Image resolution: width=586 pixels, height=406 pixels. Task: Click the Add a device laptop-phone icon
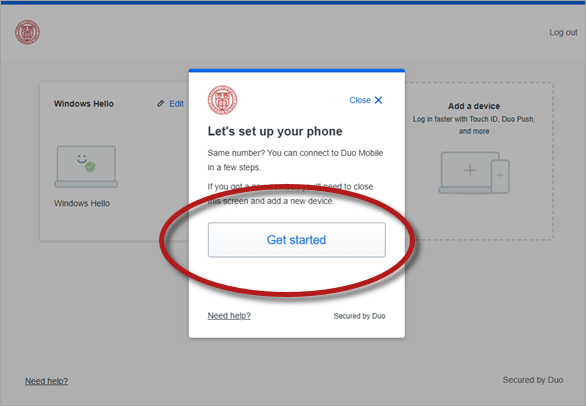pyautogui.click(x=474, y=172)
